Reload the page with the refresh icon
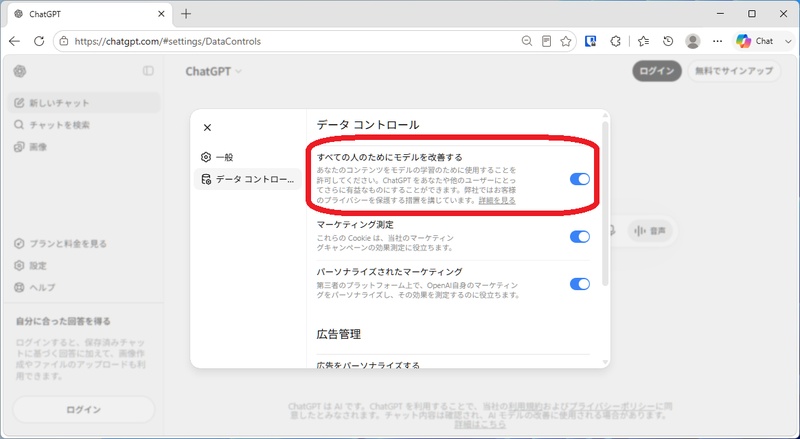Image resolution: width=800 pixels, height=439 pixels. (39, 41)
